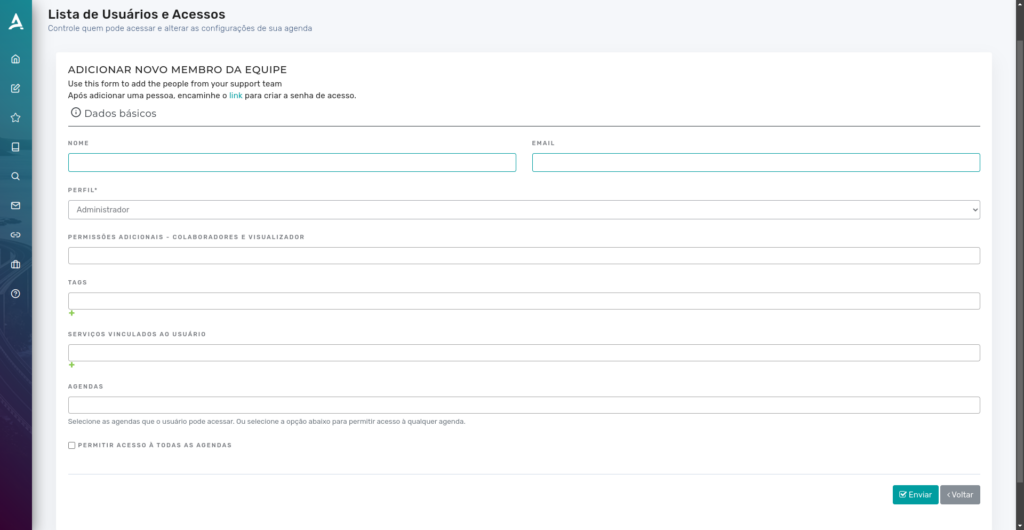Click the vertical scrollbar on the right
The height and width of the screenshot is (530, 1024).
click(1019, 261)
